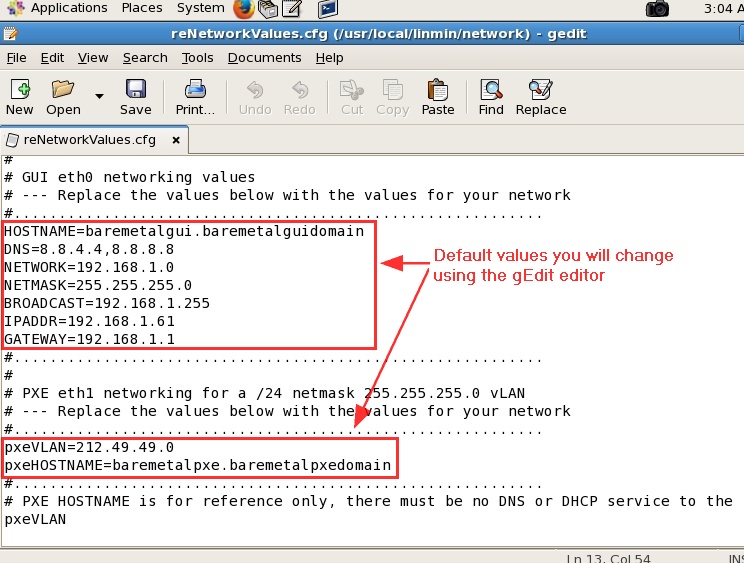The width and height of the screenshot is (744, 563).
Task: Open the System panel menu
Action: pyautogui.click(x=201, y=8)
